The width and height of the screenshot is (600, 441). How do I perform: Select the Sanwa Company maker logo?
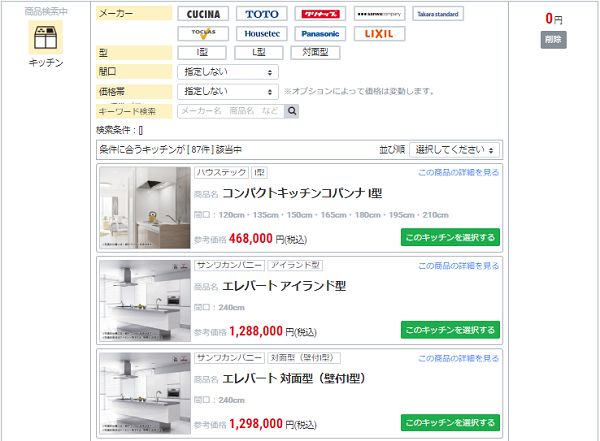[379, 14]
